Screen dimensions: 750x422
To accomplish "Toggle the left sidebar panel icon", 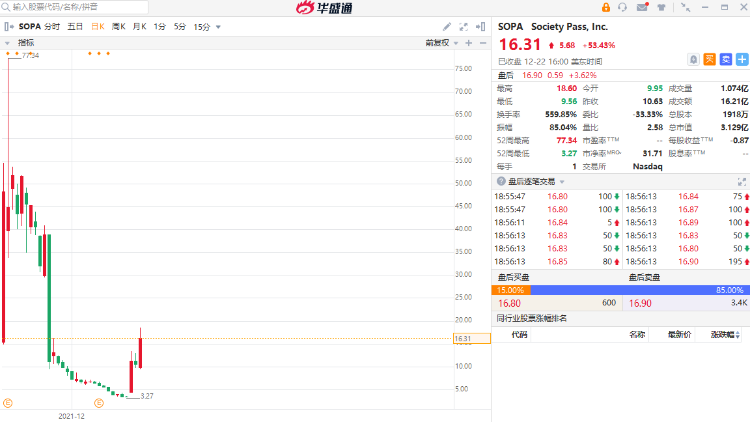I will (x=9, y=27).
